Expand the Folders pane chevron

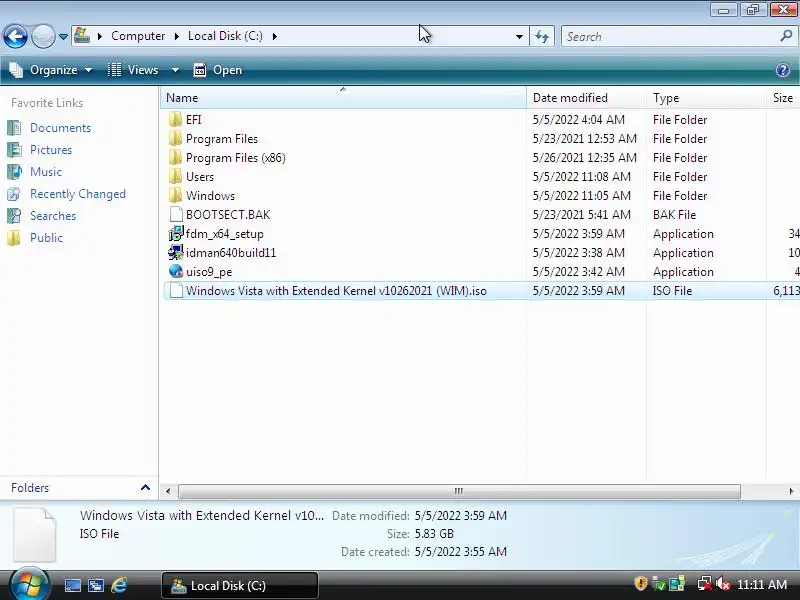[145, 488]
